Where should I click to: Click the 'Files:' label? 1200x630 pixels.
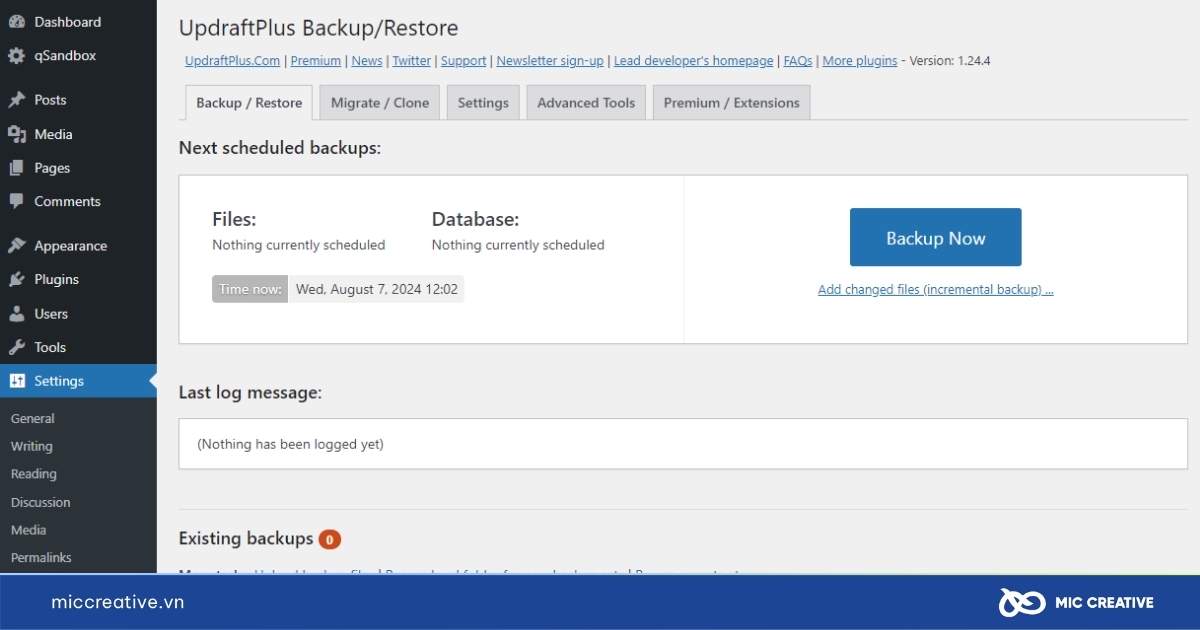234,219
